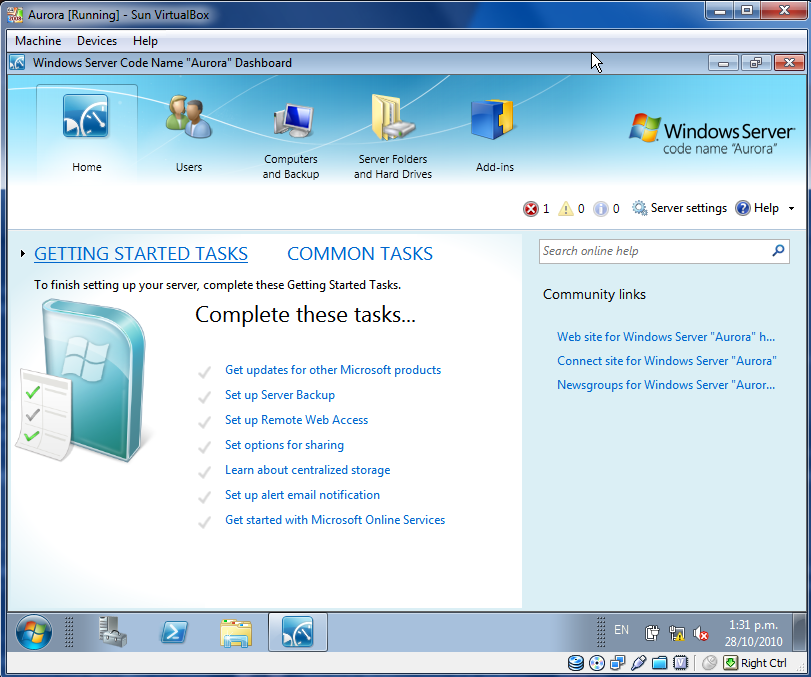Expand the Help dropdown arrow

click(791, 209)
